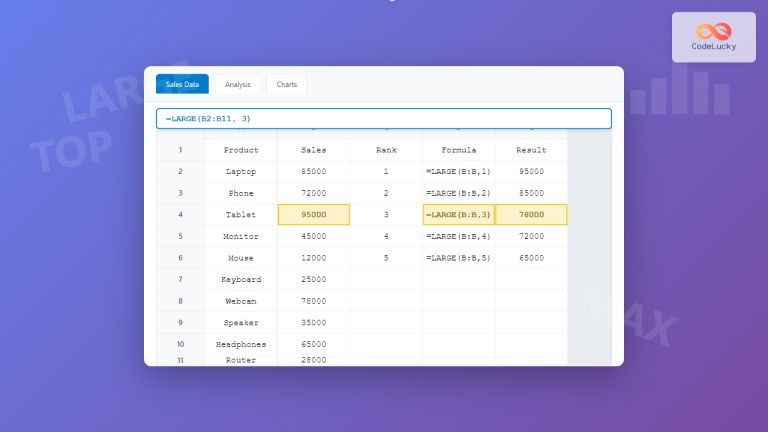Click the Sales column header cell
This screenshot has height=432, width=768.
tap(313, 150)
